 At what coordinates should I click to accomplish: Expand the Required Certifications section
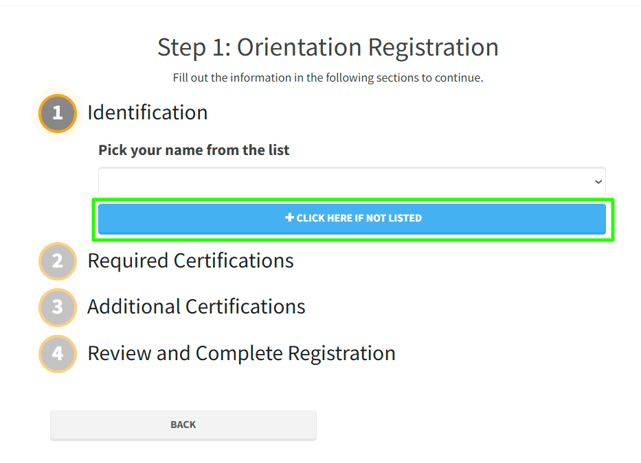click(190, 261)
